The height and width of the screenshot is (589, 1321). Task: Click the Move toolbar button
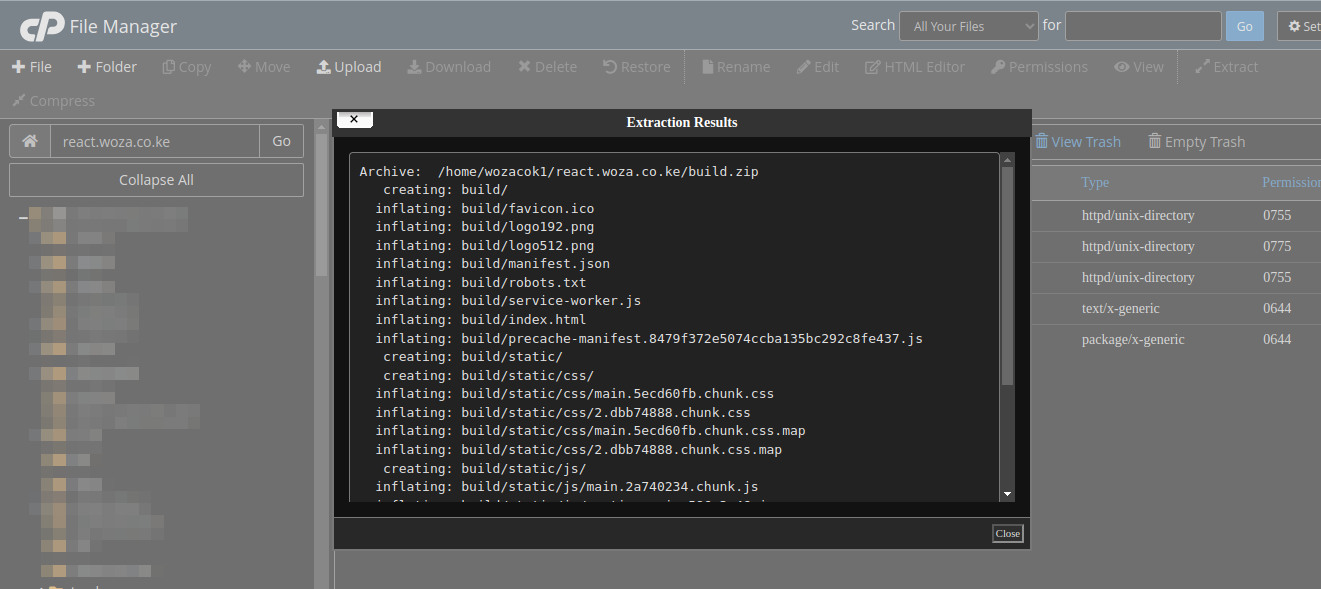[x=264, y=67]
